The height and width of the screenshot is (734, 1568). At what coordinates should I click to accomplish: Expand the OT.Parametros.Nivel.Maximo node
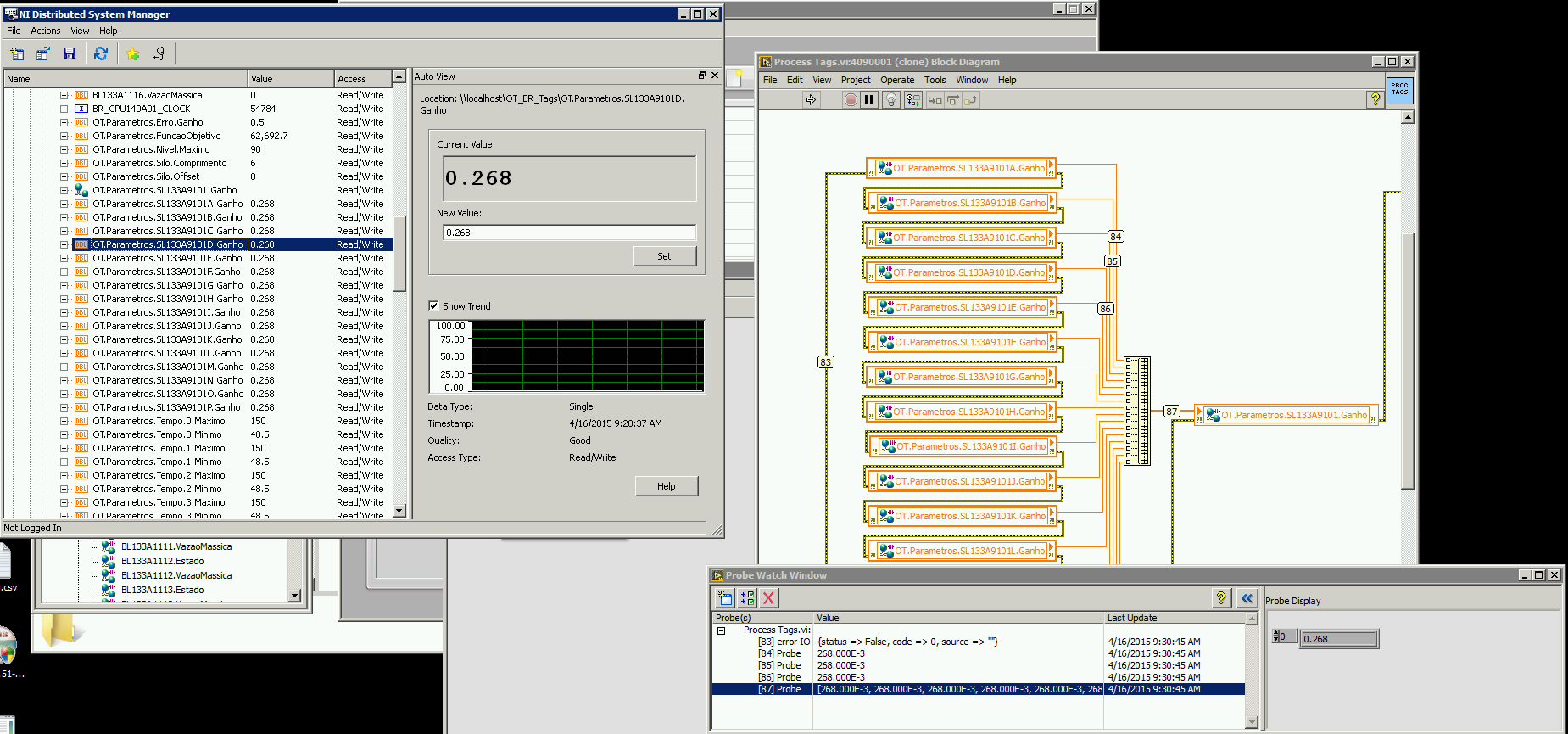pyautogui.click(x=64, y=149)
